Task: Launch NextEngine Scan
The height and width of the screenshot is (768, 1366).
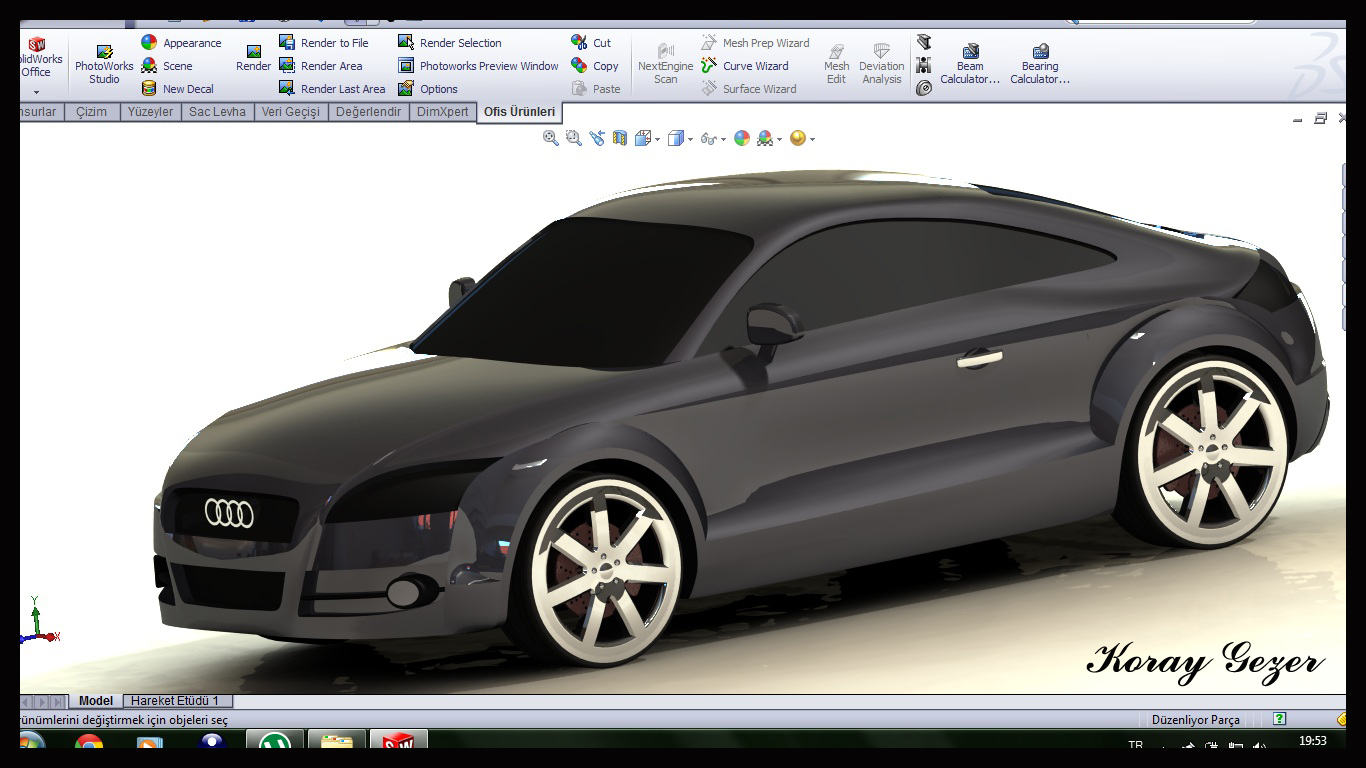Action: 665,65
